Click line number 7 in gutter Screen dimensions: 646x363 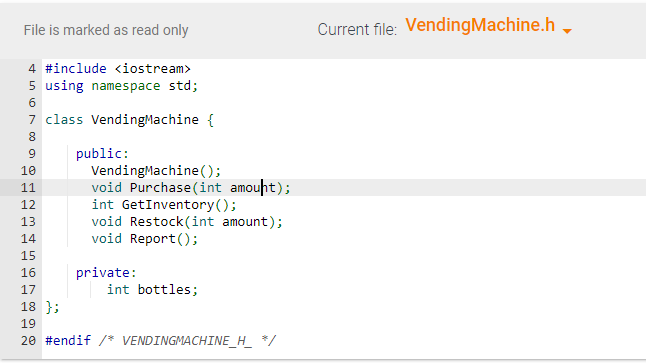(x=32, y=120)
